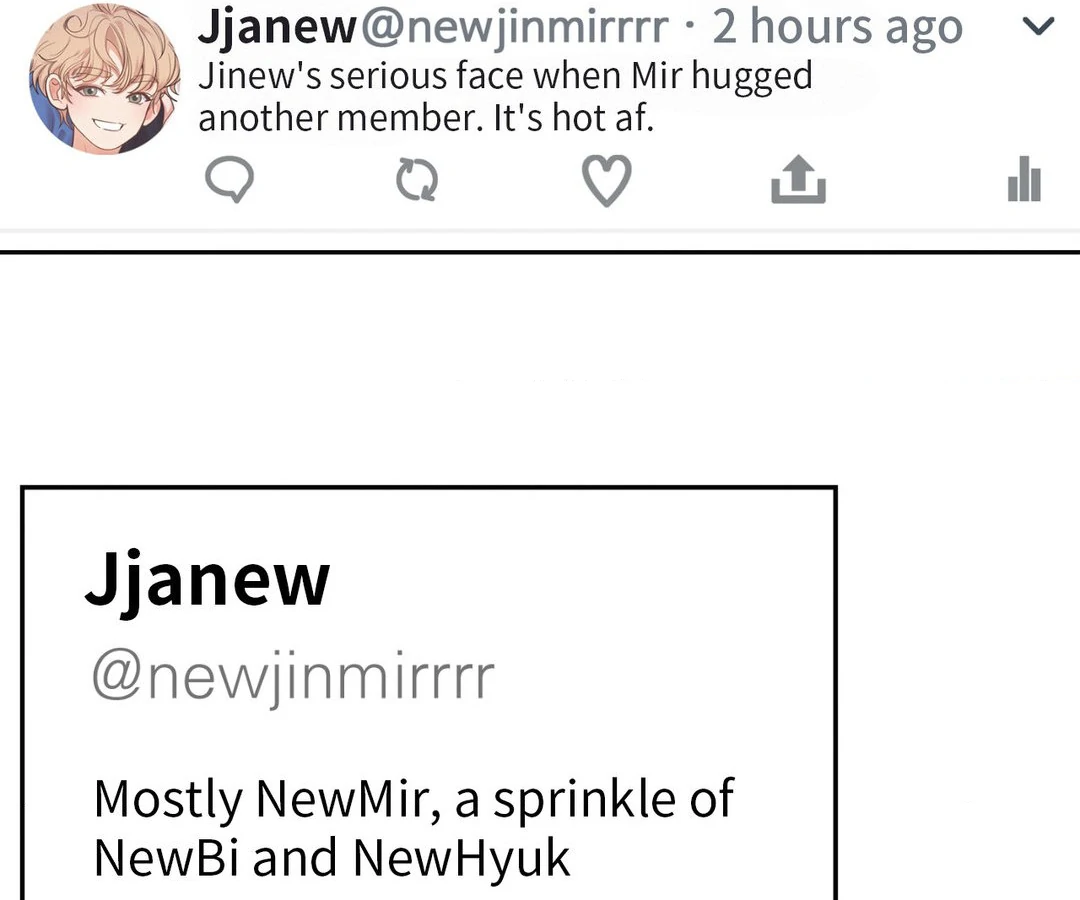Like the tweet with the heart icon
This screenshot has width=1080, height=900.
click(606, 182)
